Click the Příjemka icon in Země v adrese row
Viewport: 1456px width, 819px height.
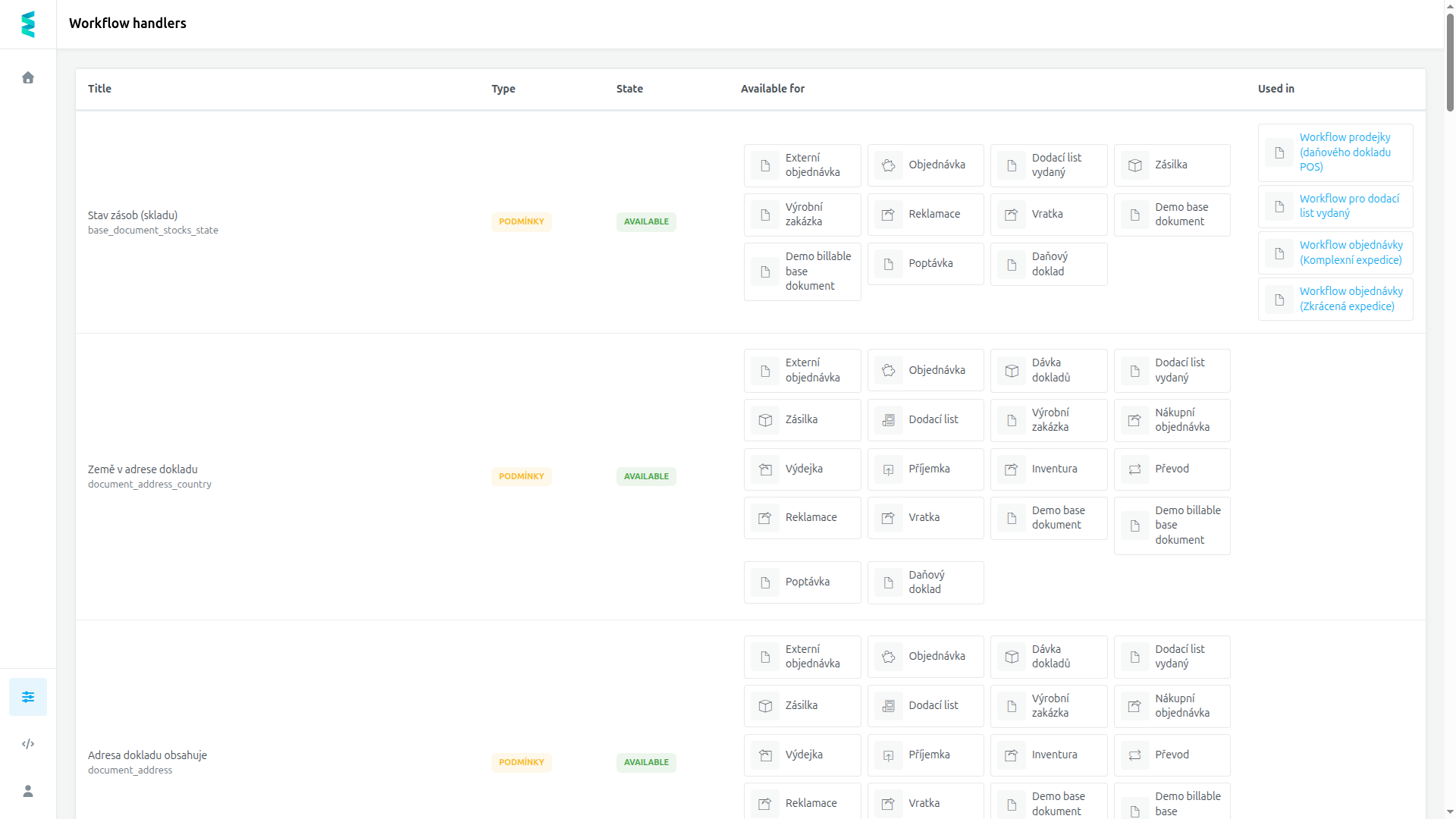(x=889, y=469)
